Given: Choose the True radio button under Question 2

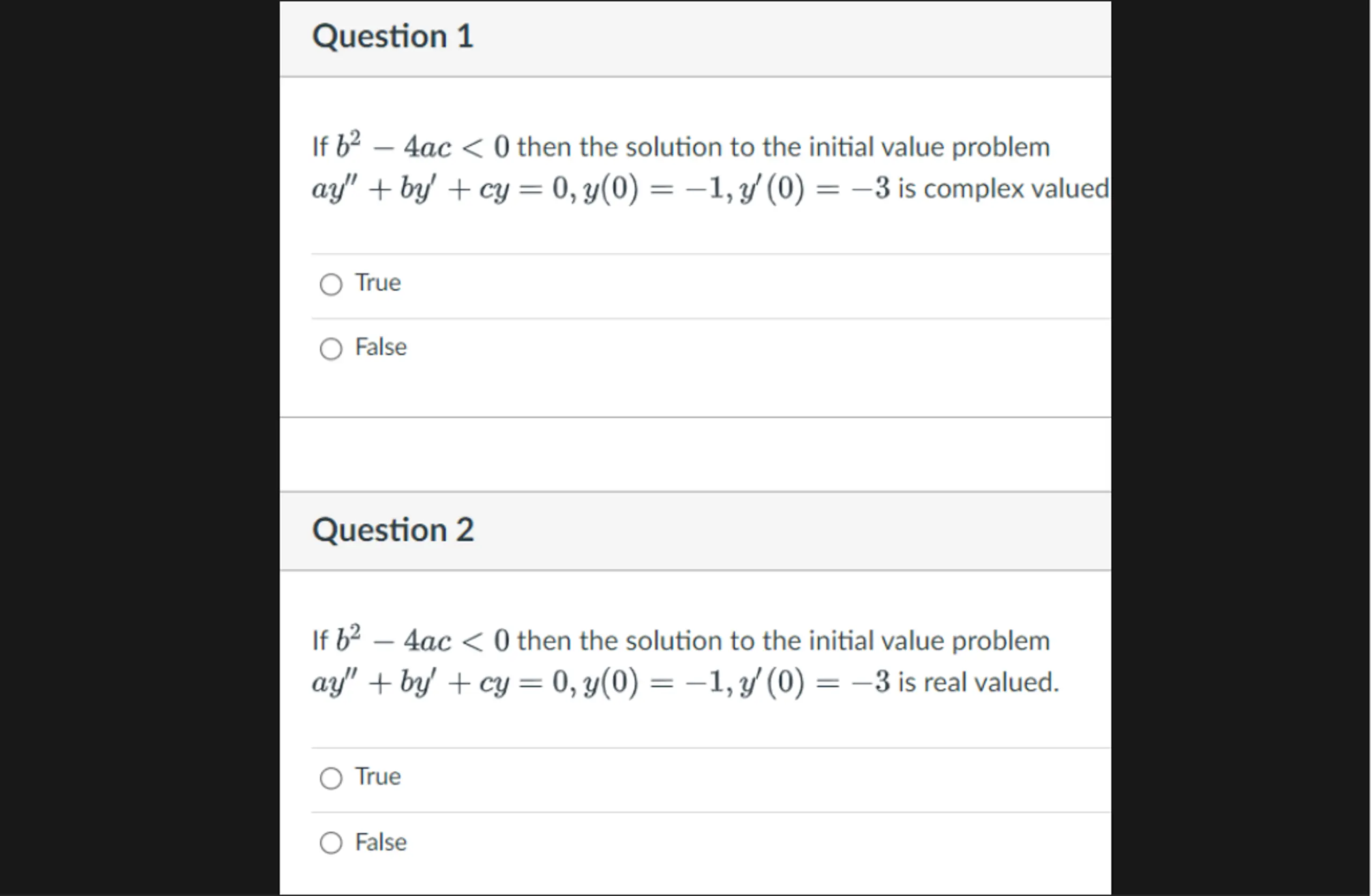Looking at the screenshot, I should click(x=331, y=779).
